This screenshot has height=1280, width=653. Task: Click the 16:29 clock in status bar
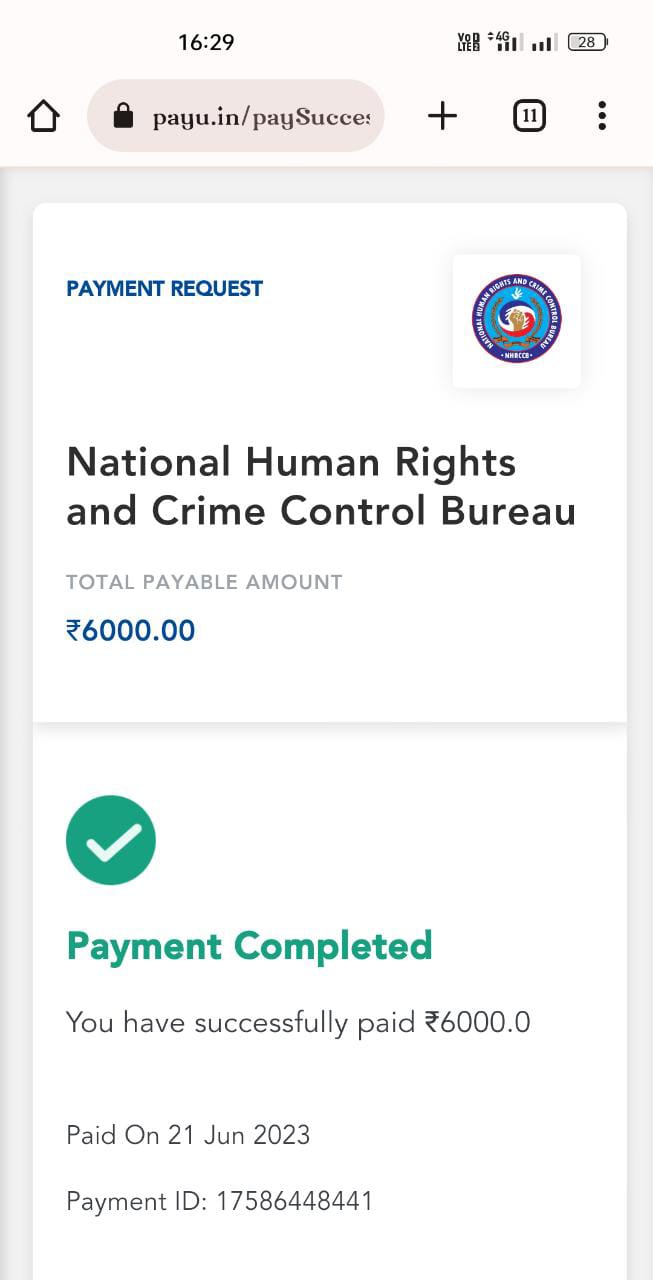(x=206, y=42)
